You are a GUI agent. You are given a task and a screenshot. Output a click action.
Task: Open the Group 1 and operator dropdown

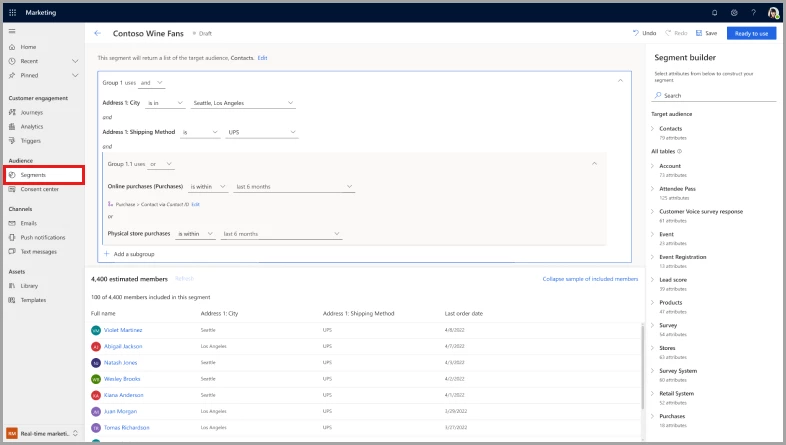(151, 83)
